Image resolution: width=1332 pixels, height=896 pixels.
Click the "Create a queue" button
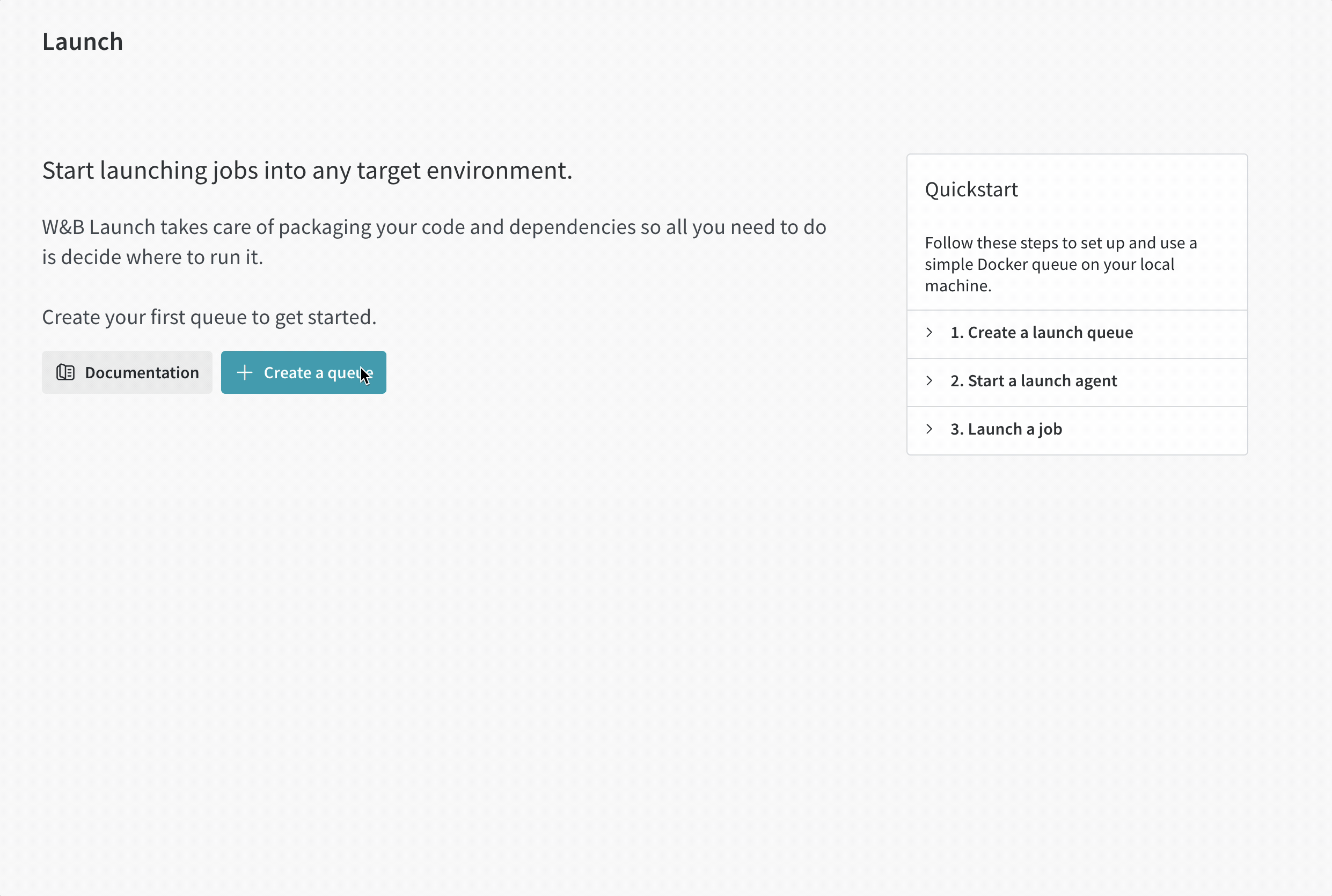click(x=303, y=372)
